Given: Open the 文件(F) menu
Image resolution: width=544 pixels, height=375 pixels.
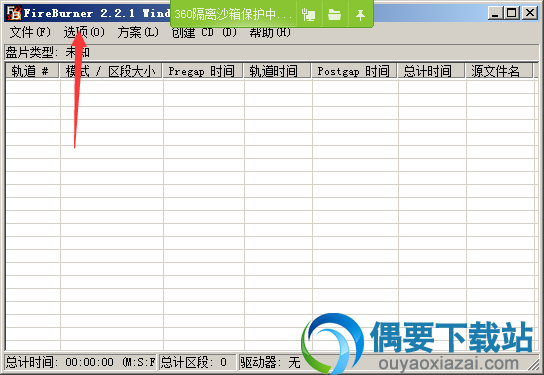Looking at the screenshot, I should click(x=30, y=33).
